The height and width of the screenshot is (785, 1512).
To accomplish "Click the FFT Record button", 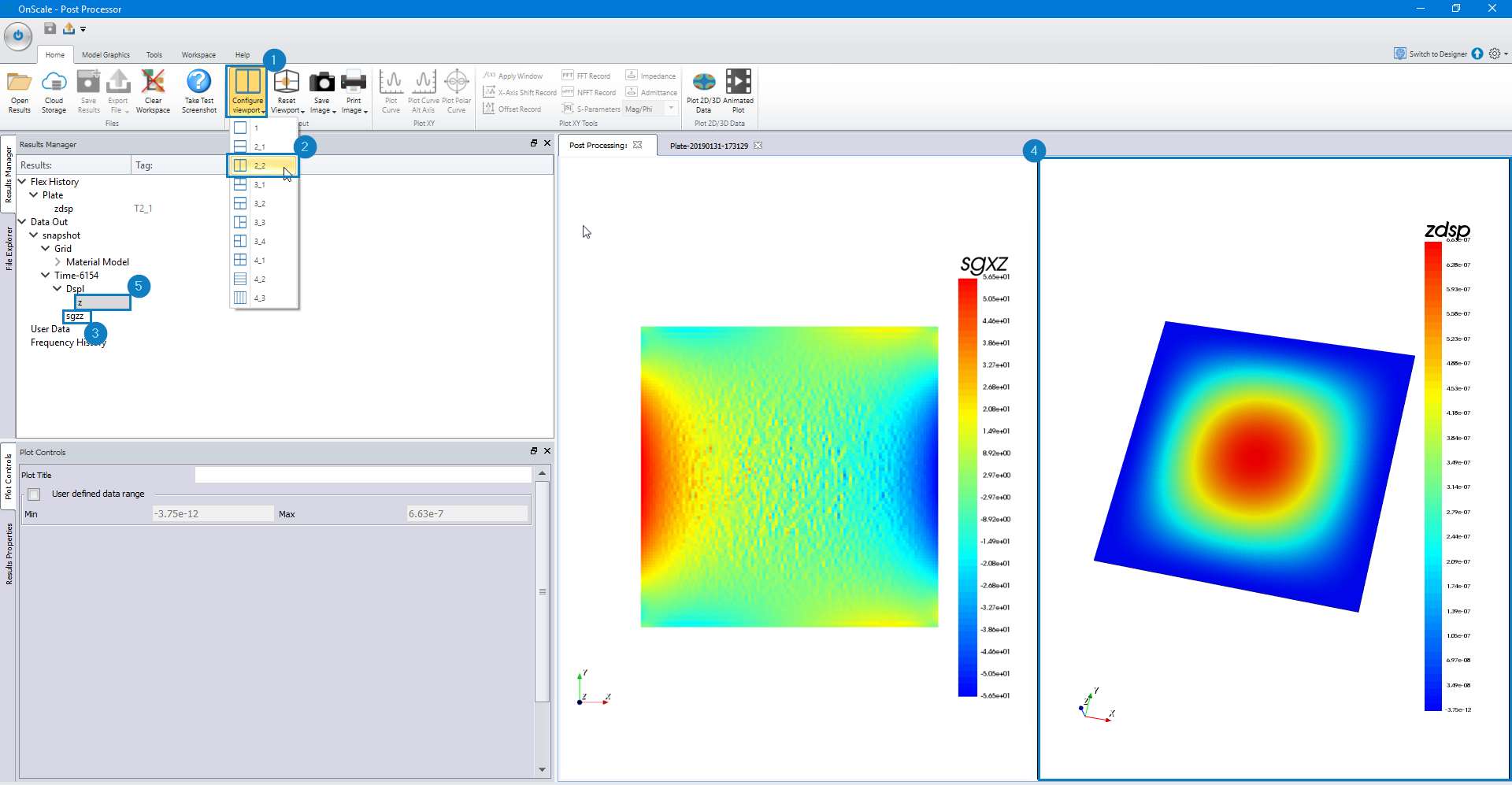I will [586, 76].
